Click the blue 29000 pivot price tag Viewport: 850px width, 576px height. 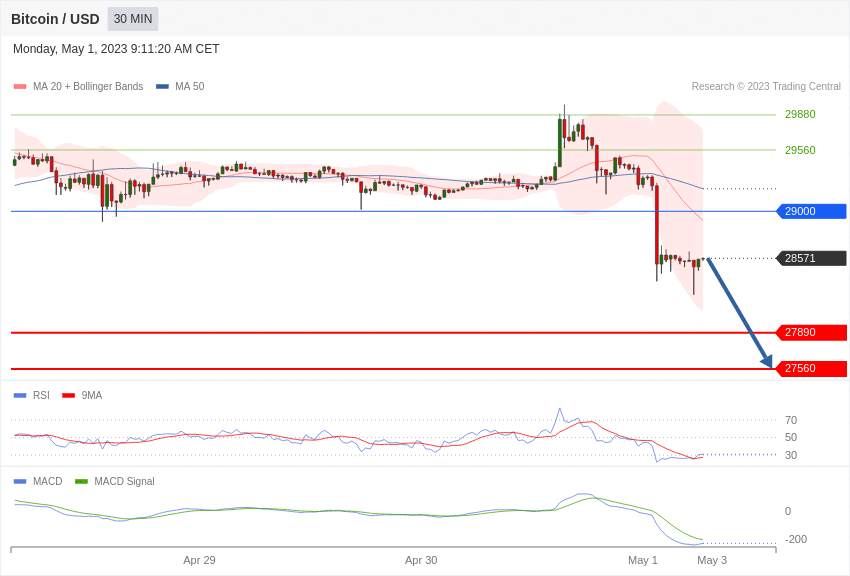pos(812,211)
